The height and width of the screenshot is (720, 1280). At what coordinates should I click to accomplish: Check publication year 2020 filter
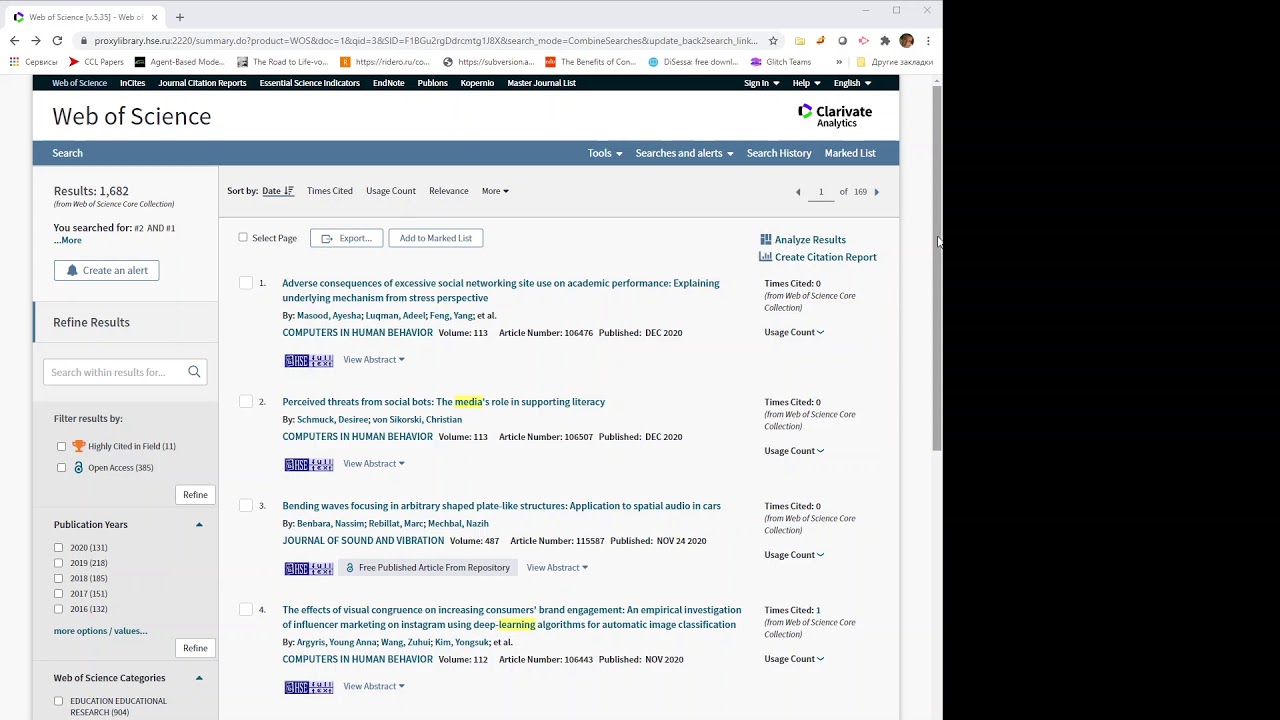(58, 548)
